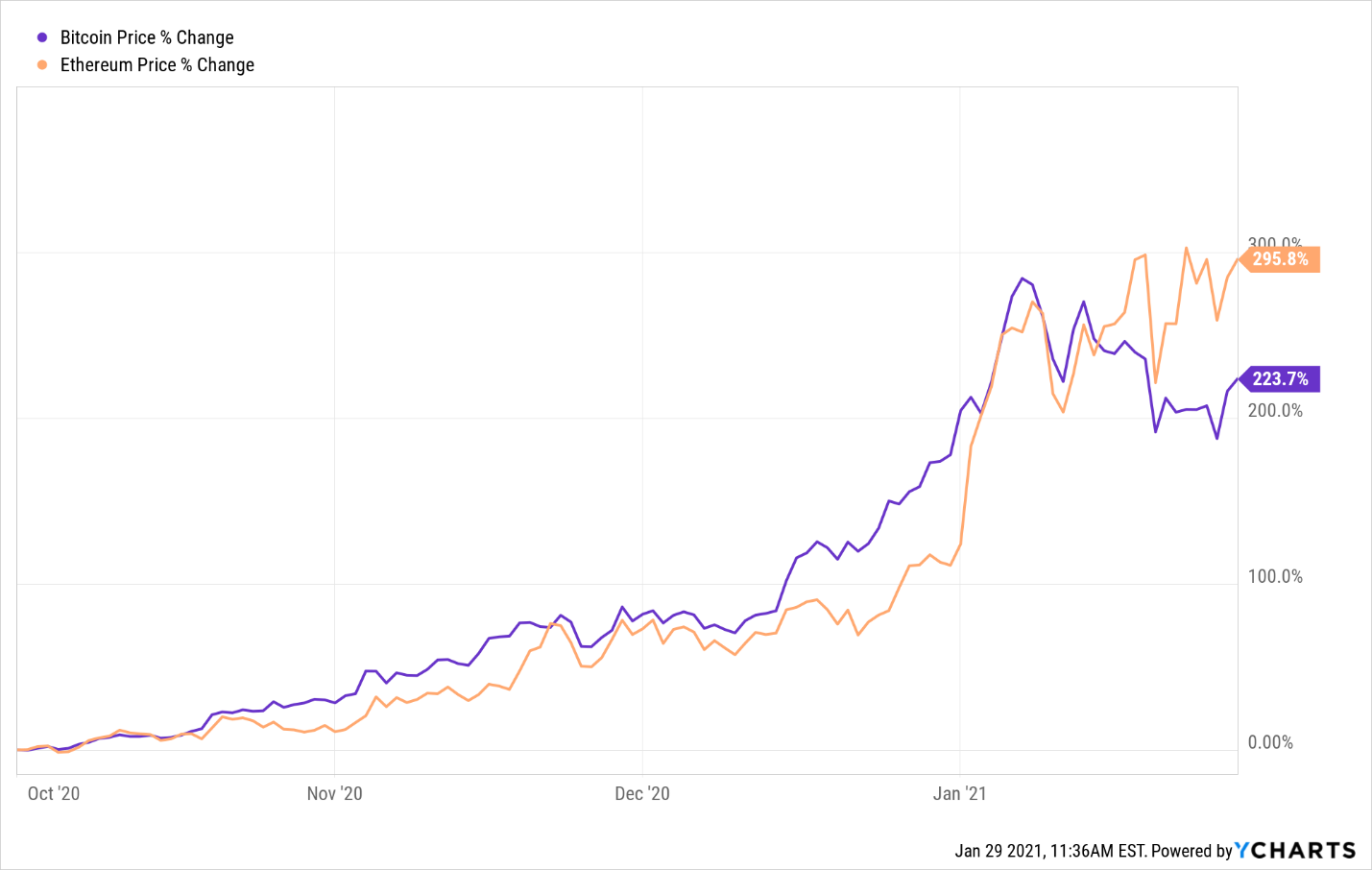Select the Bitcoin Price % Change legend label
The width and height of the screenshot is (1372, 870).
147,37
